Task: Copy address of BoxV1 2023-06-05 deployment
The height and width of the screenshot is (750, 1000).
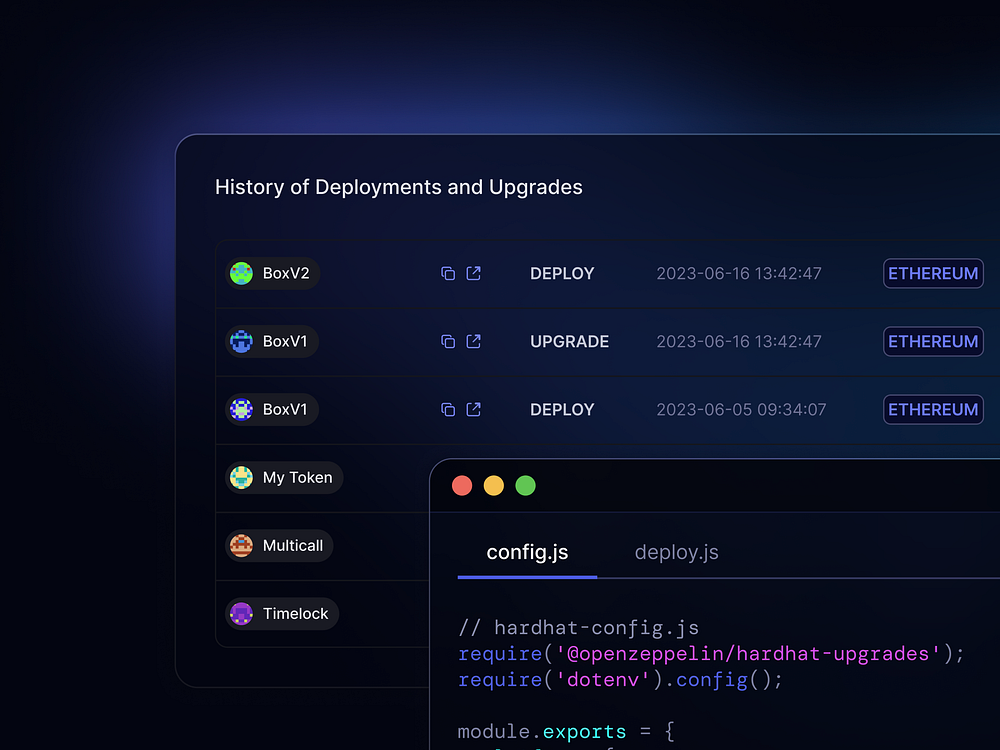Action: 448,409
